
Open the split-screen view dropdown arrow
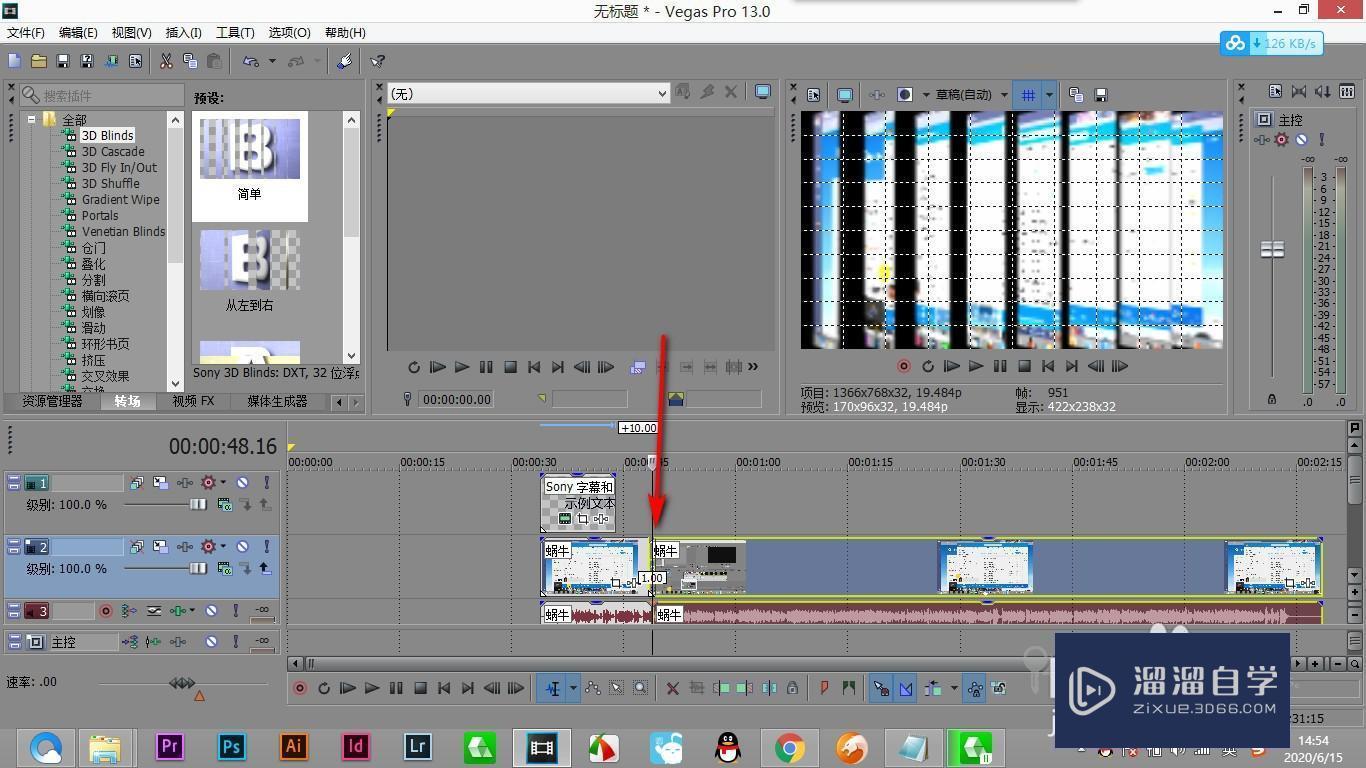(x=926, y=95)
